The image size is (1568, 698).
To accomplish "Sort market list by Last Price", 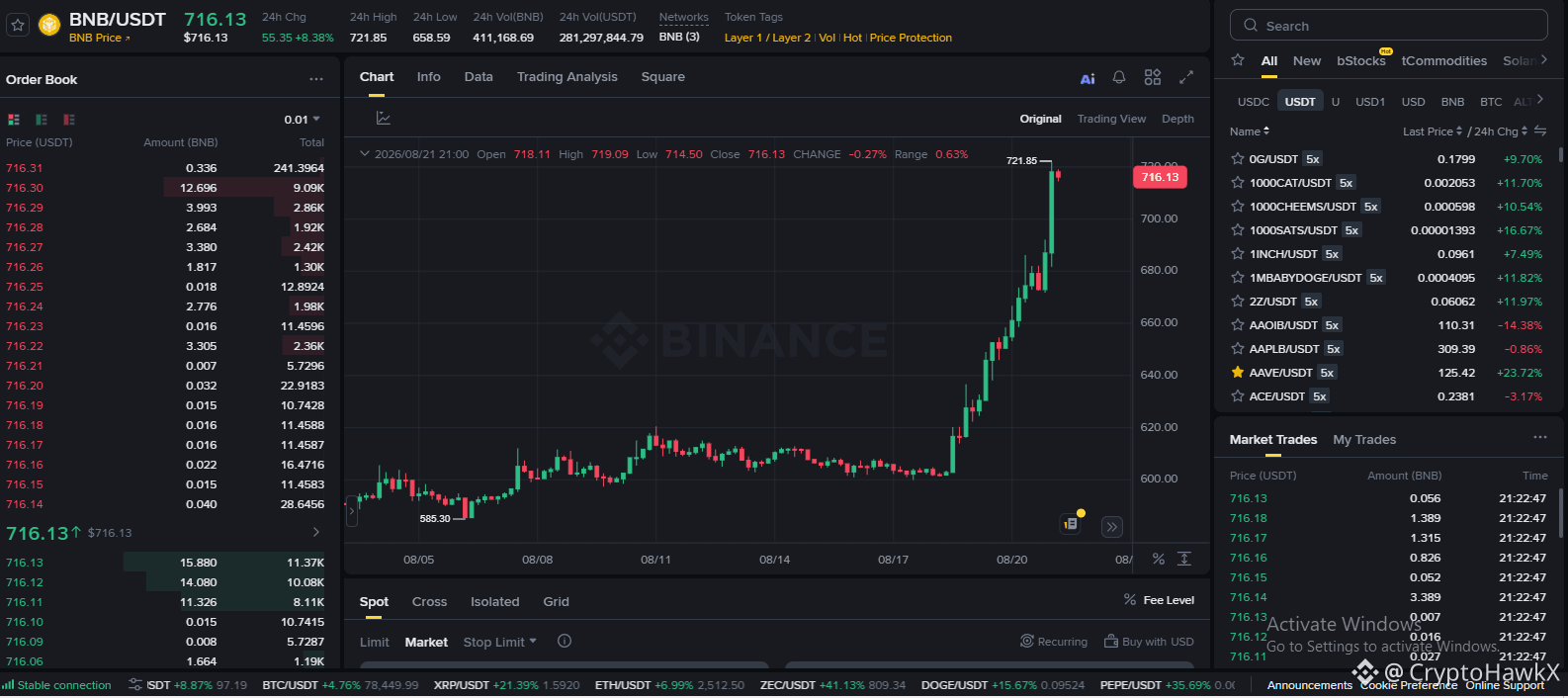I will (1433, 131).
